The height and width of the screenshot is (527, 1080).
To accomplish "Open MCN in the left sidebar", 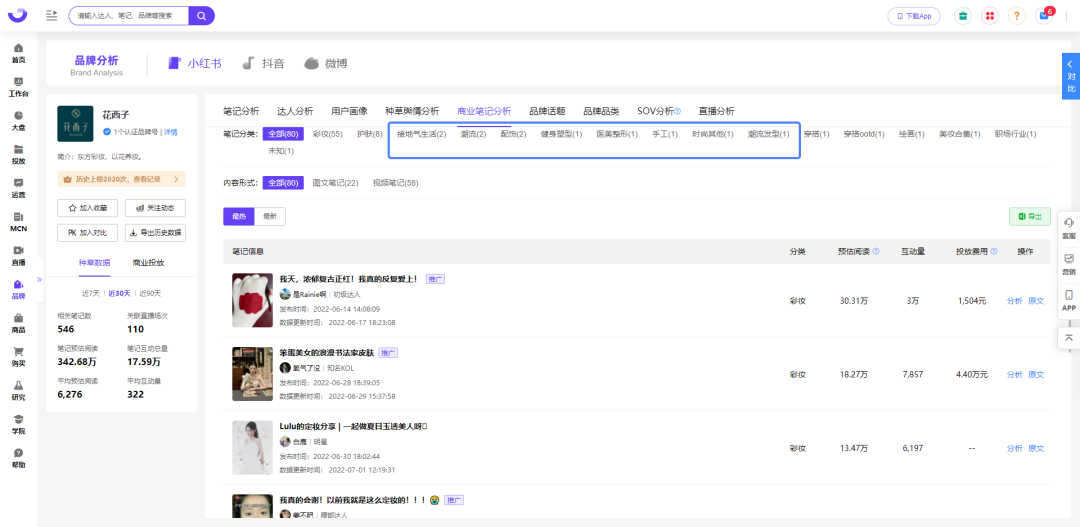I will click(x=19, y=222).
